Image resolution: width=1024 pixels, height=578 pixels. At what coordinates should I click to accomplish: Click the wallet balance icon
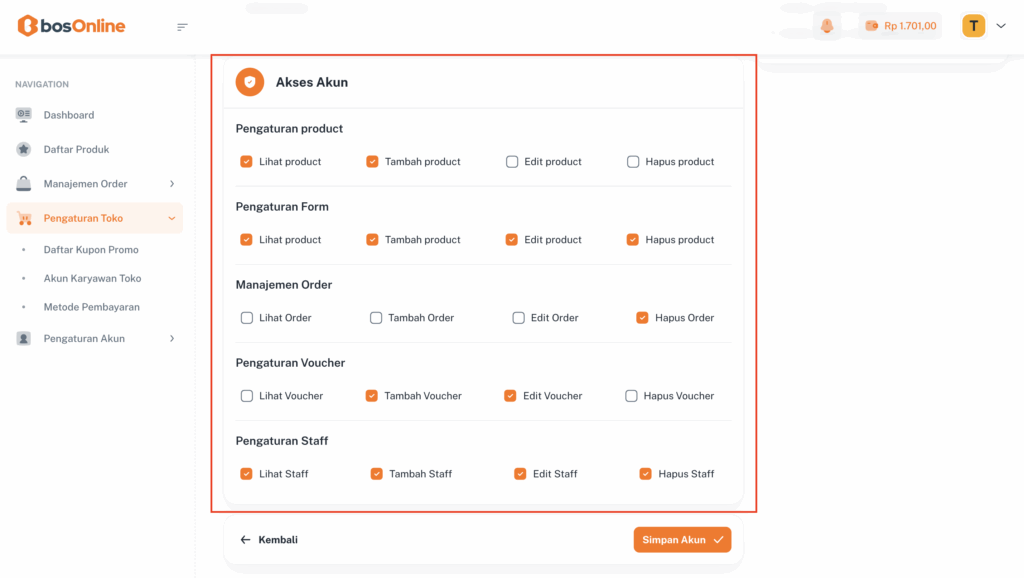click(x=872, y=26)
